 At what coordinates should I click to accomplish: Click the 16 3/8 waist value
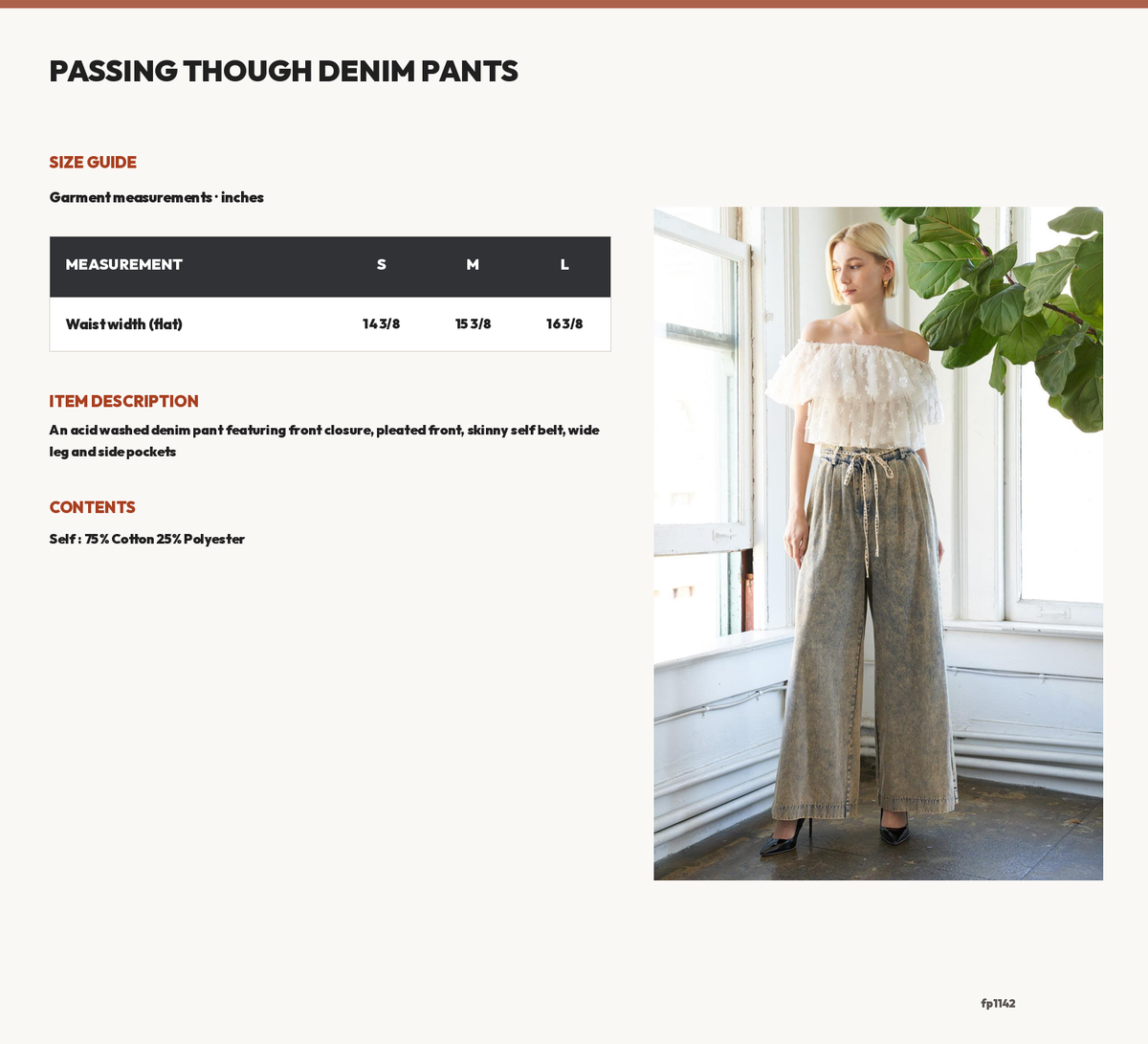click(x=564, y=324)
